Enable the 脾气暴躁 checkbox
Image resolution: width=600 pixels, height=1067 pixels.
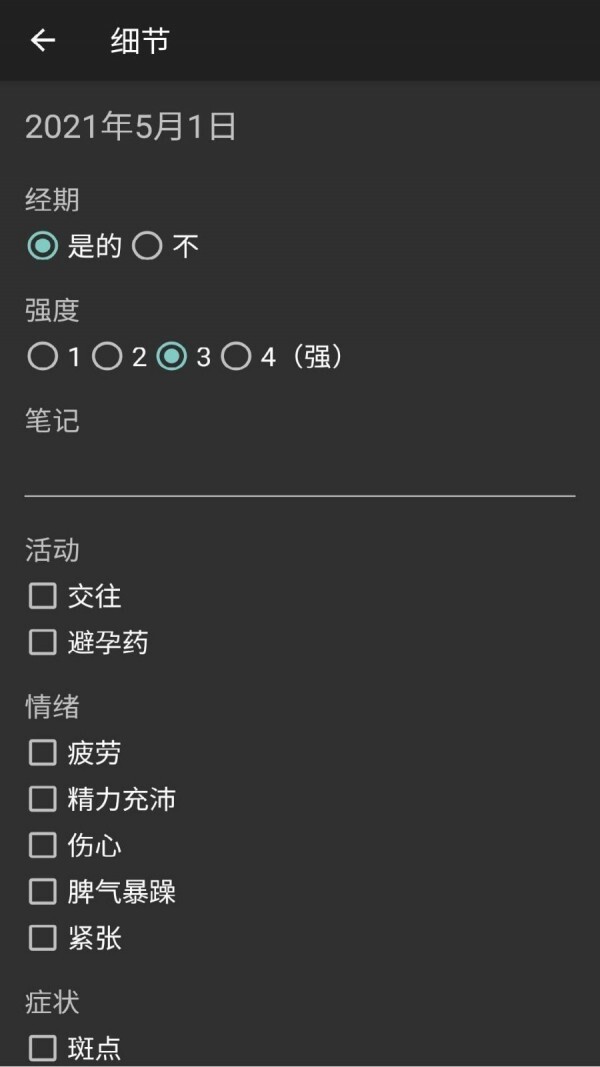coord(42,892)
